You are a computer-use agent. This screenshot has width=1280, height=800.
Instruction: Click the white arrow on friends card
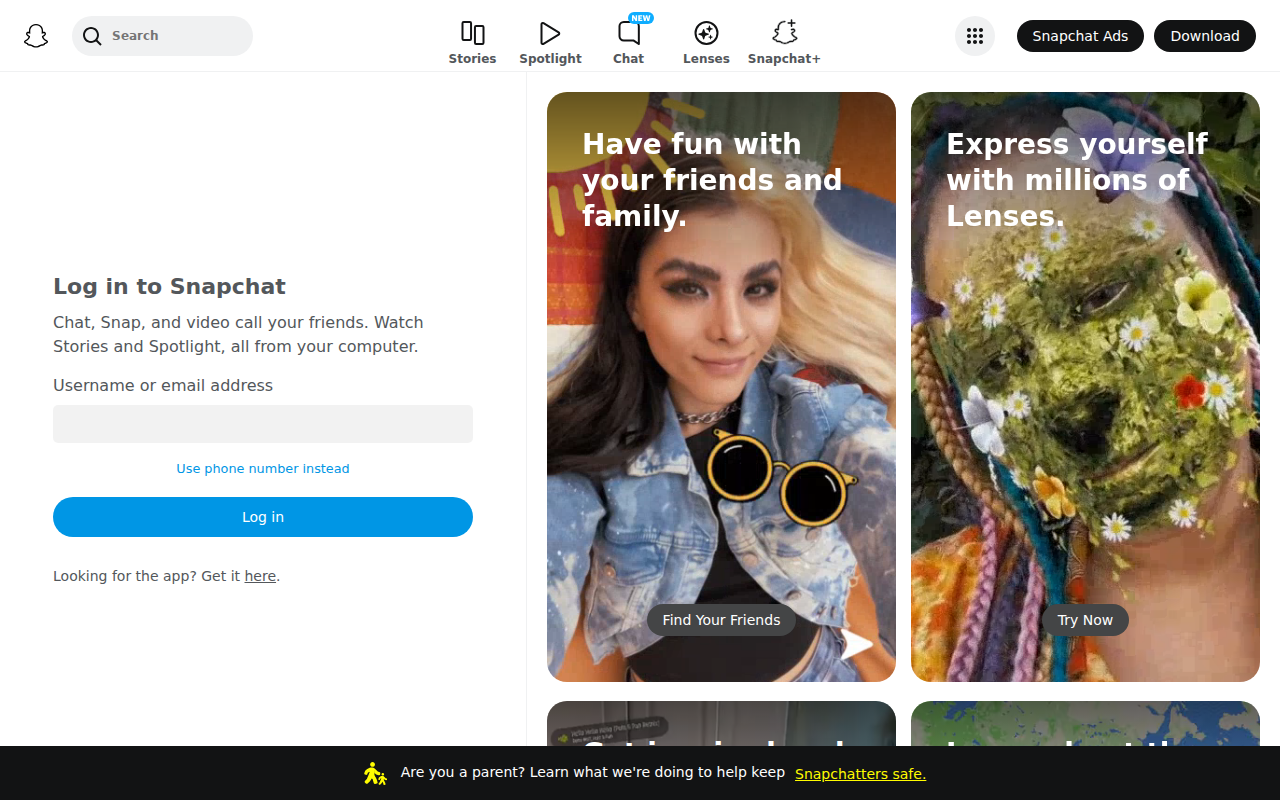(x=857, y=645)
